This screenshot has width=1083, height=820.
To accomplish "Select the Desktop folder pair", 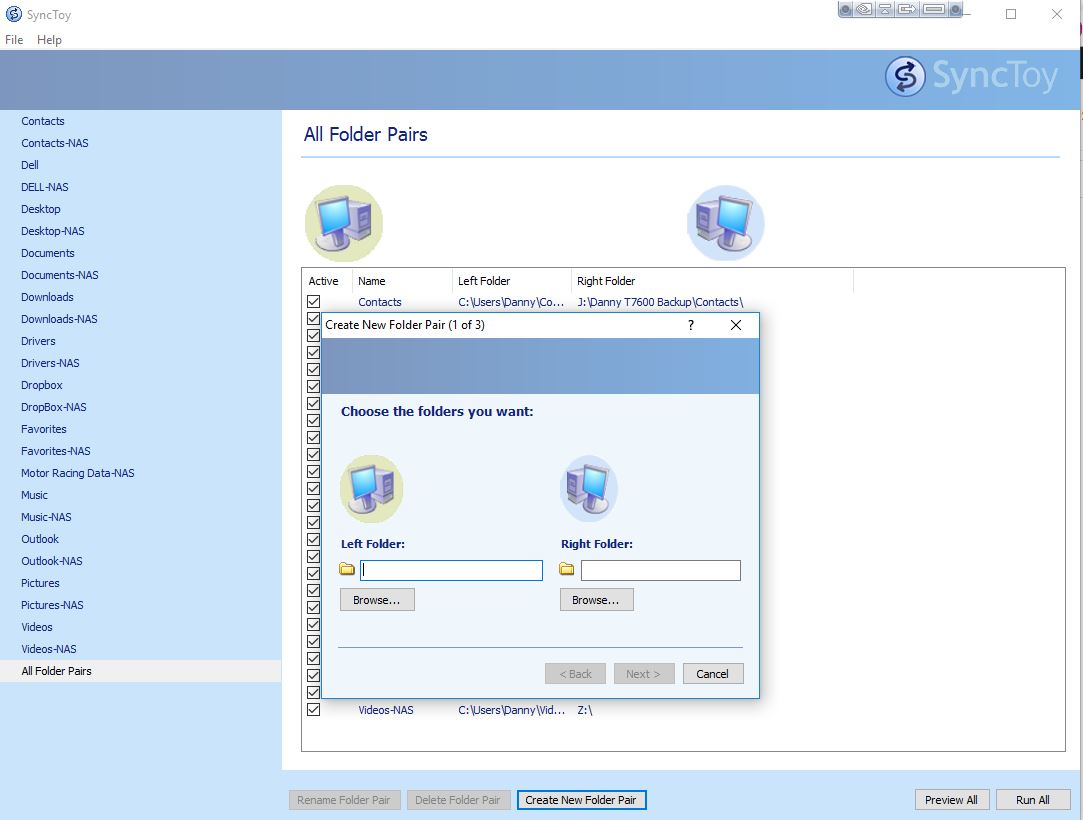I will tap(41, 209).
